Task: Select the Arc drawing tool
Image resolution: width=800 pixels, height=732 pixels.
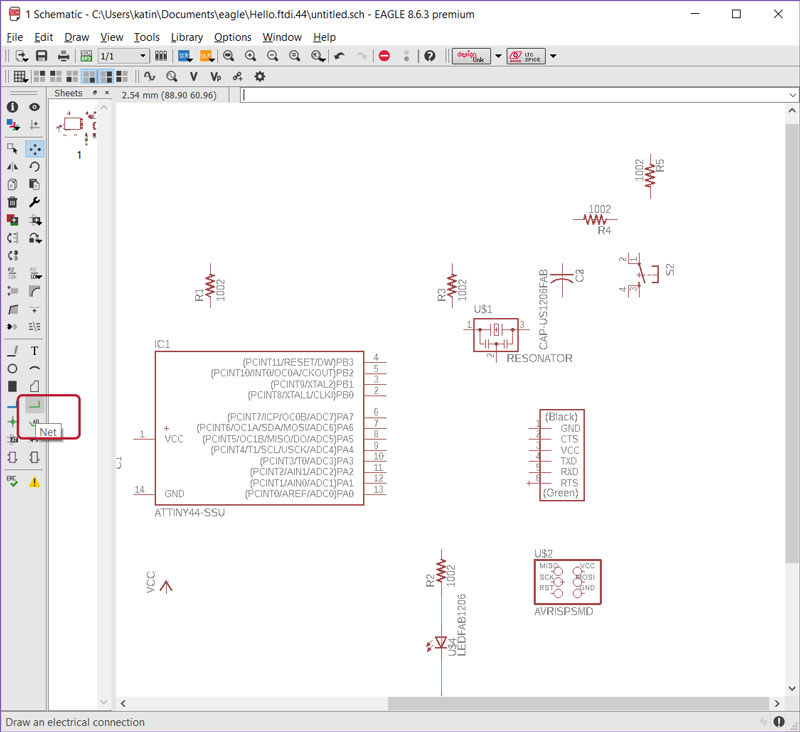Action: point(34,368)
